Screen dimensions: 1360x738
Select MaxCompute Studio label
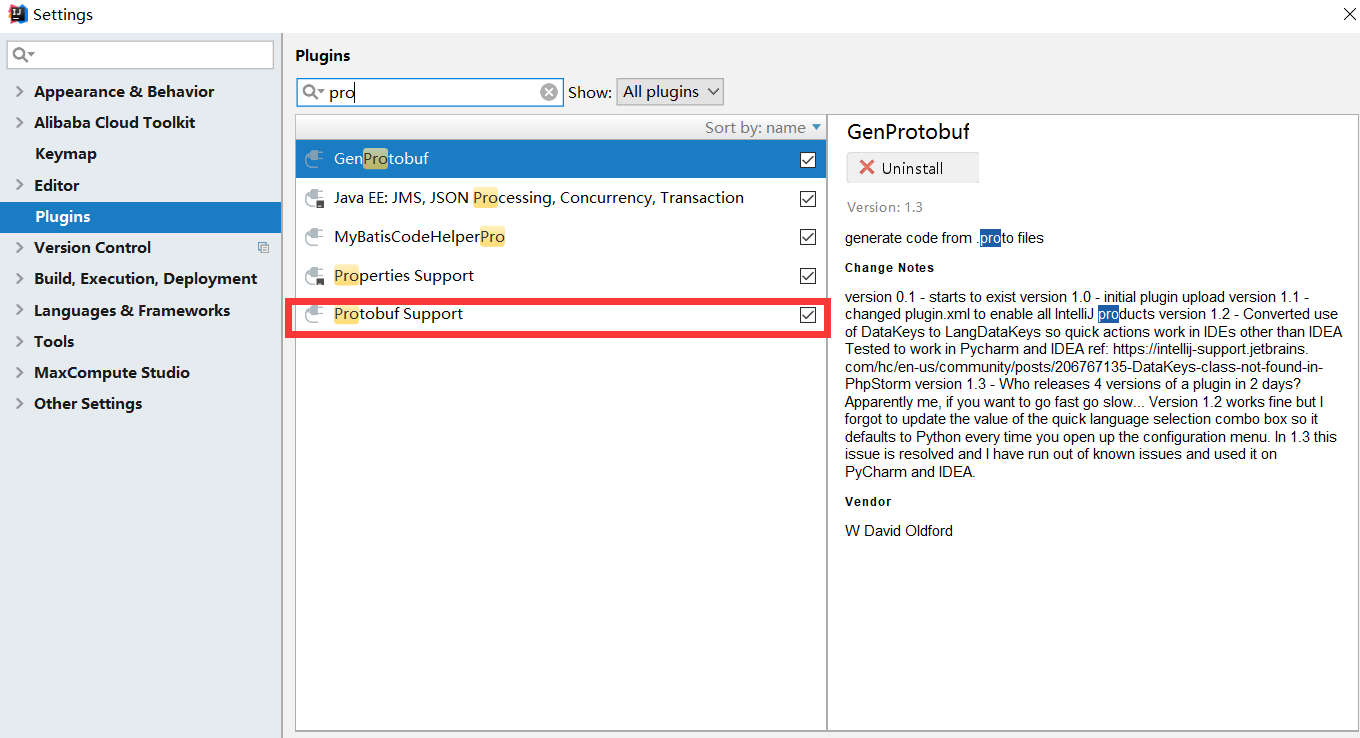click(112, 373)
